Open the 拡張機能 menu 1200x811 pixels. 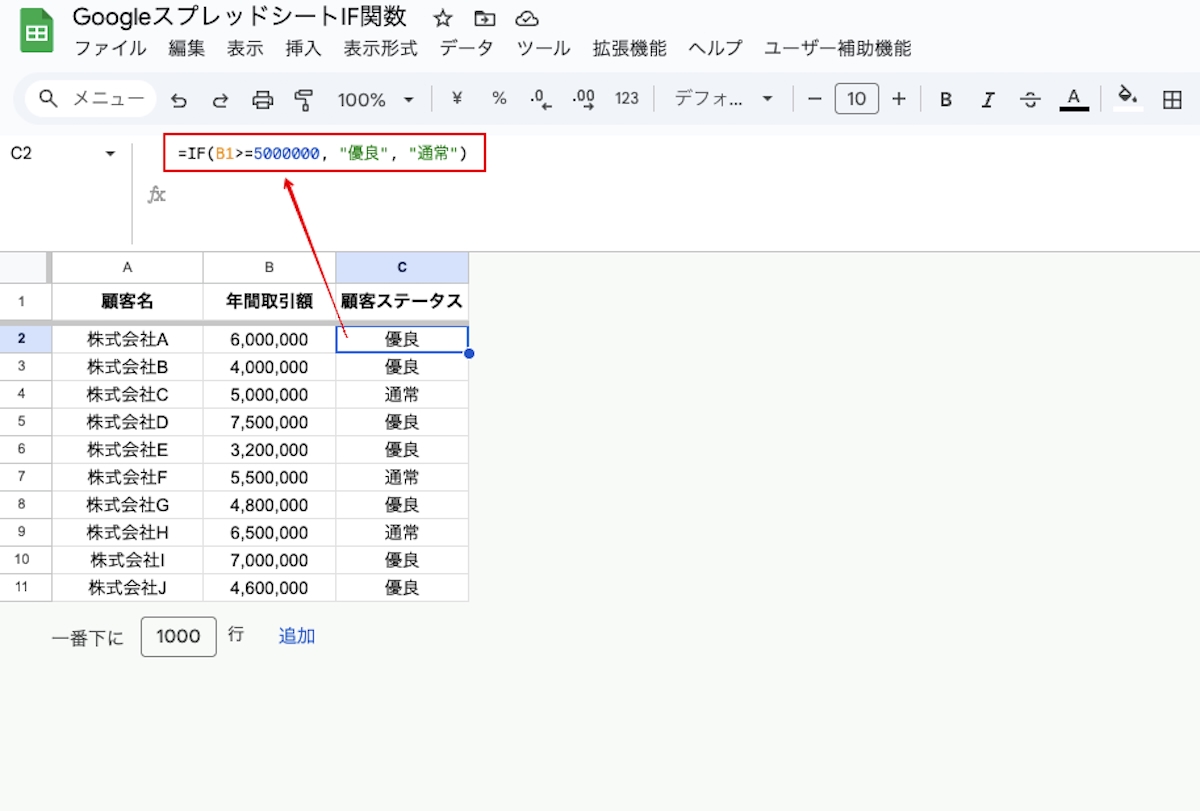(629, 48)
